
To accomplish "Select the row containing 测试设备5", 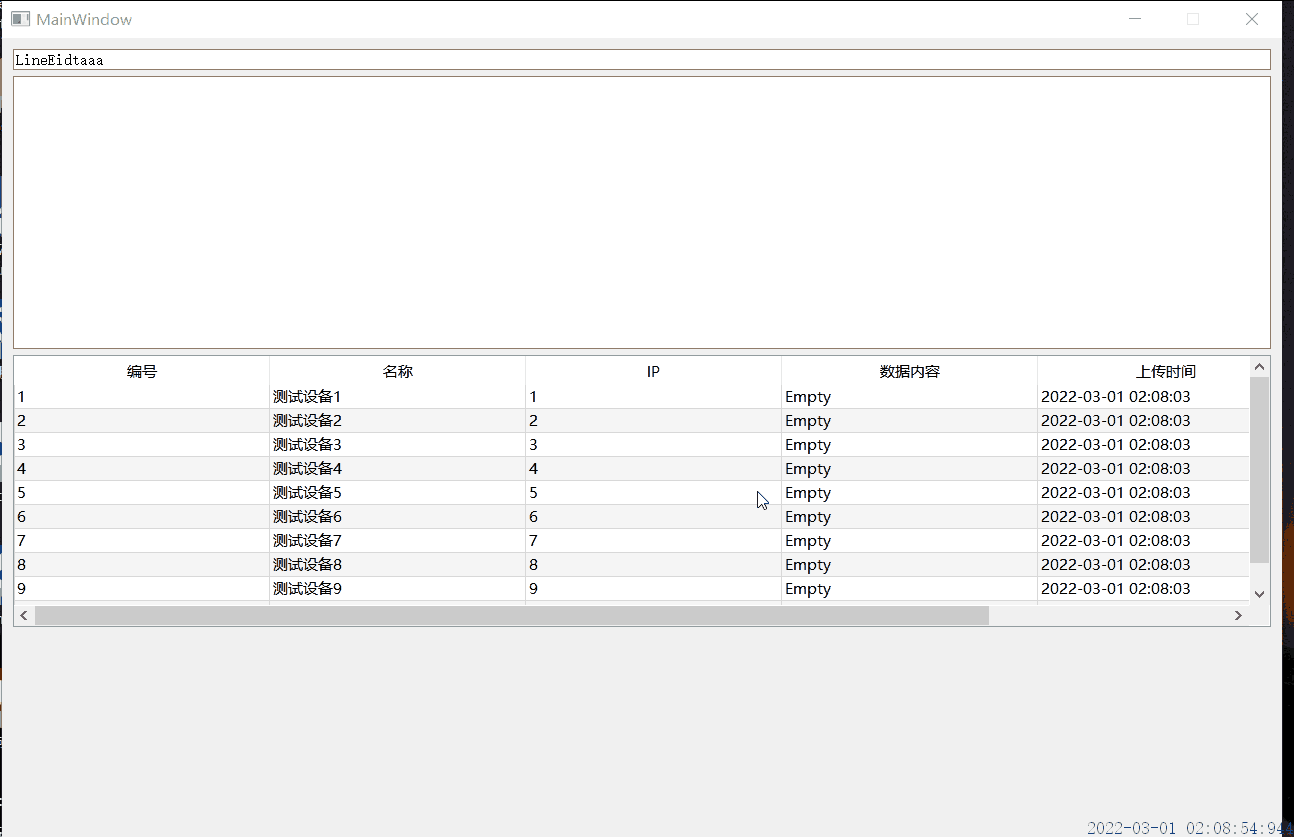I will (x=306, y=492).
